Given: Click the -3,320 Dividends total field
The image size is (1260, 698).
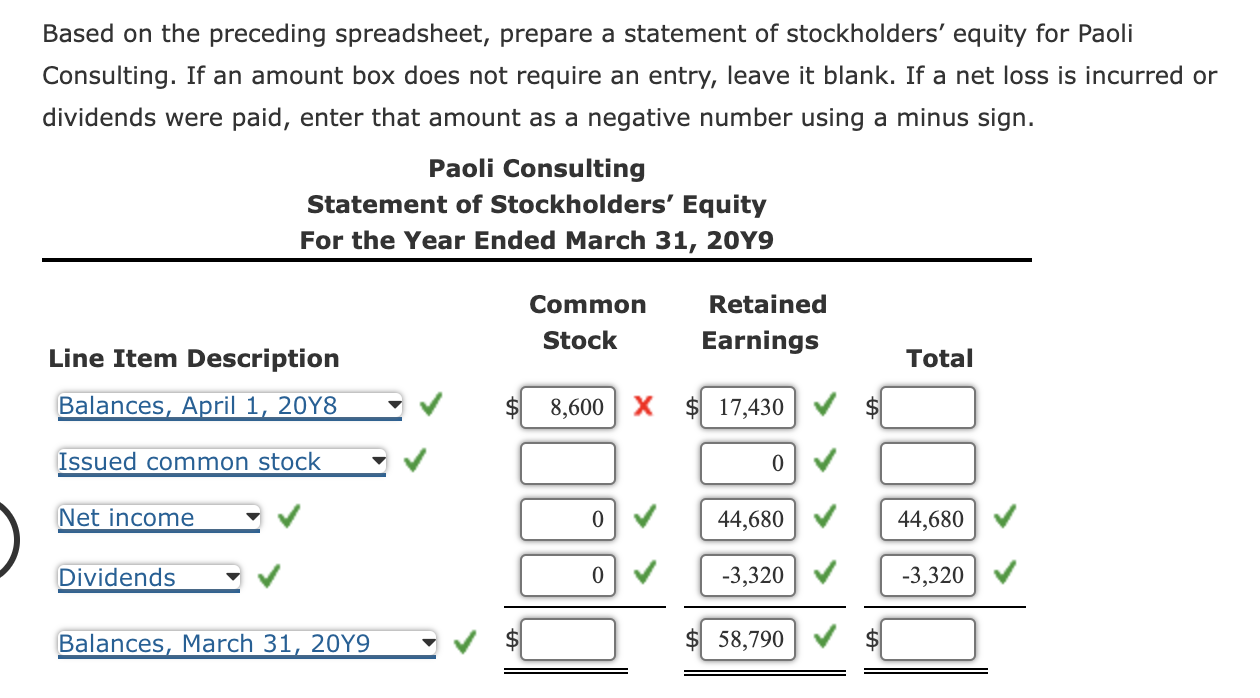Looking at the screenshot, I should point(926,574).
